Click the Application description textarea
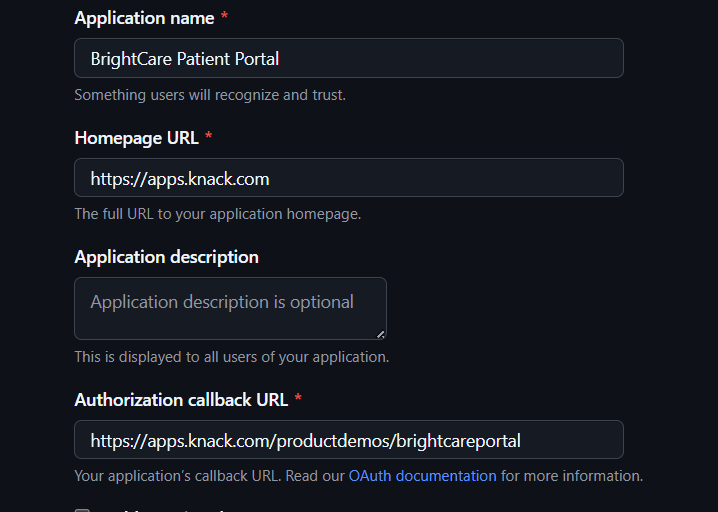 pyautogui.click(x=230, y=308)
